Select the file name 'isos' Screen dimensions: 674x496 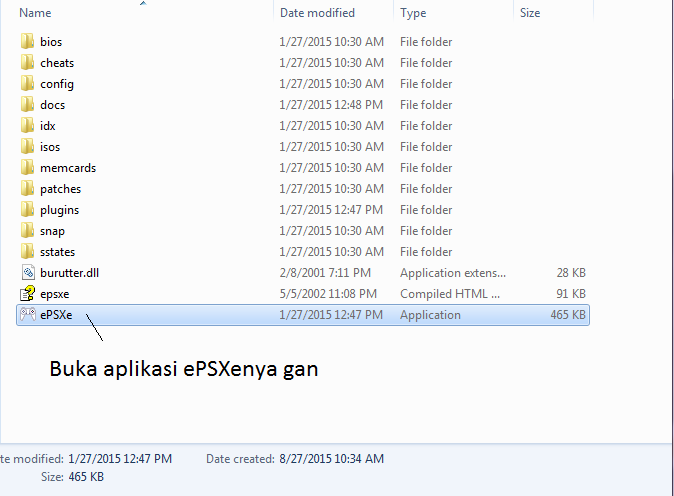50,147
